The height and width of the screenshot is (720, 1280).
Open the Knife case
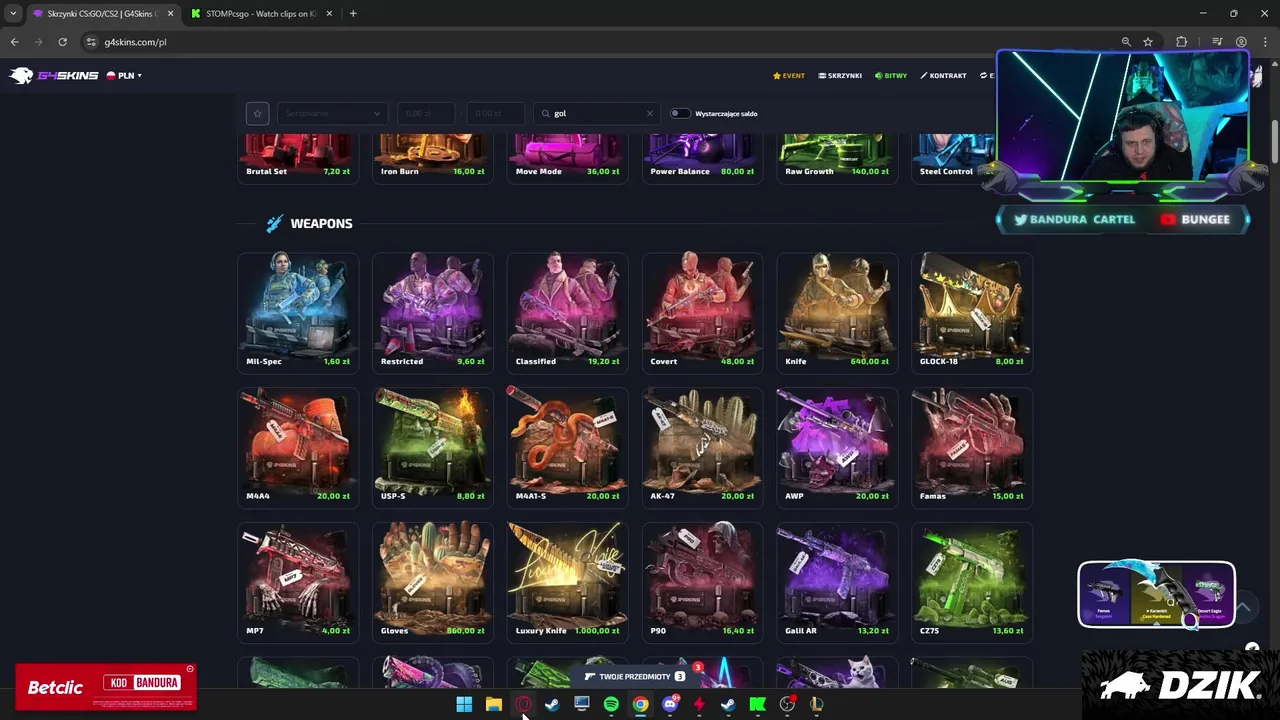[837, 311]
